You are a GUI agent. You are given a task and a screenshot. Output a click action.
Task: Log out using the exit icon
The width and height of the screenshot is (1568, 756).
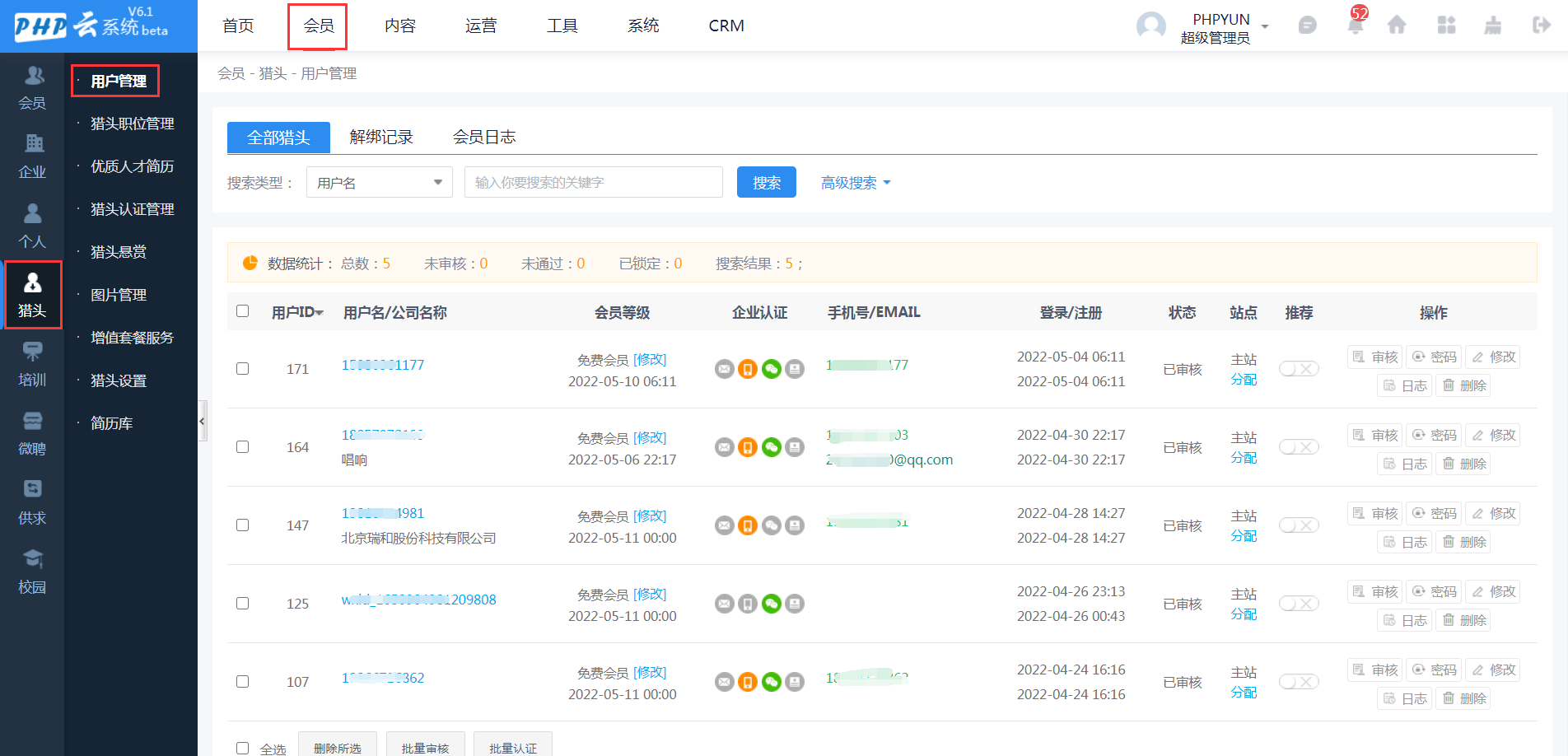click(x=1542, y=26)
